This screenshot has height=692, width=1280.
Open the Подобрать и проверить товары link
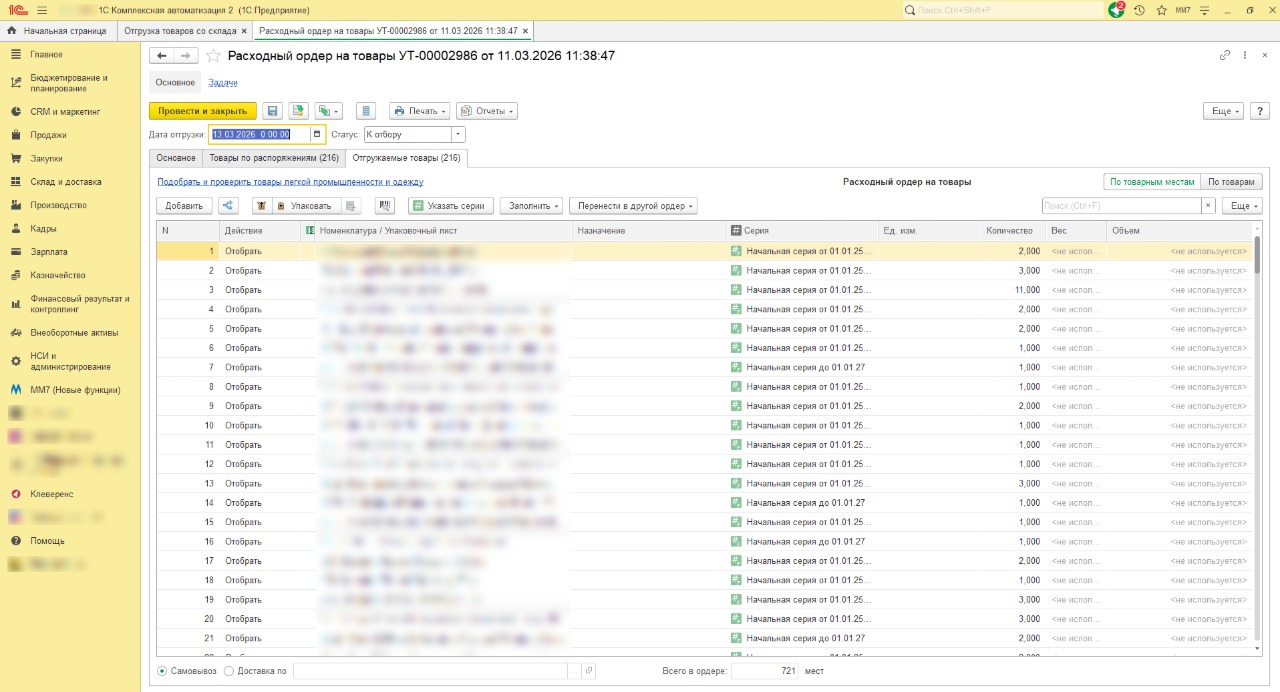290,182
